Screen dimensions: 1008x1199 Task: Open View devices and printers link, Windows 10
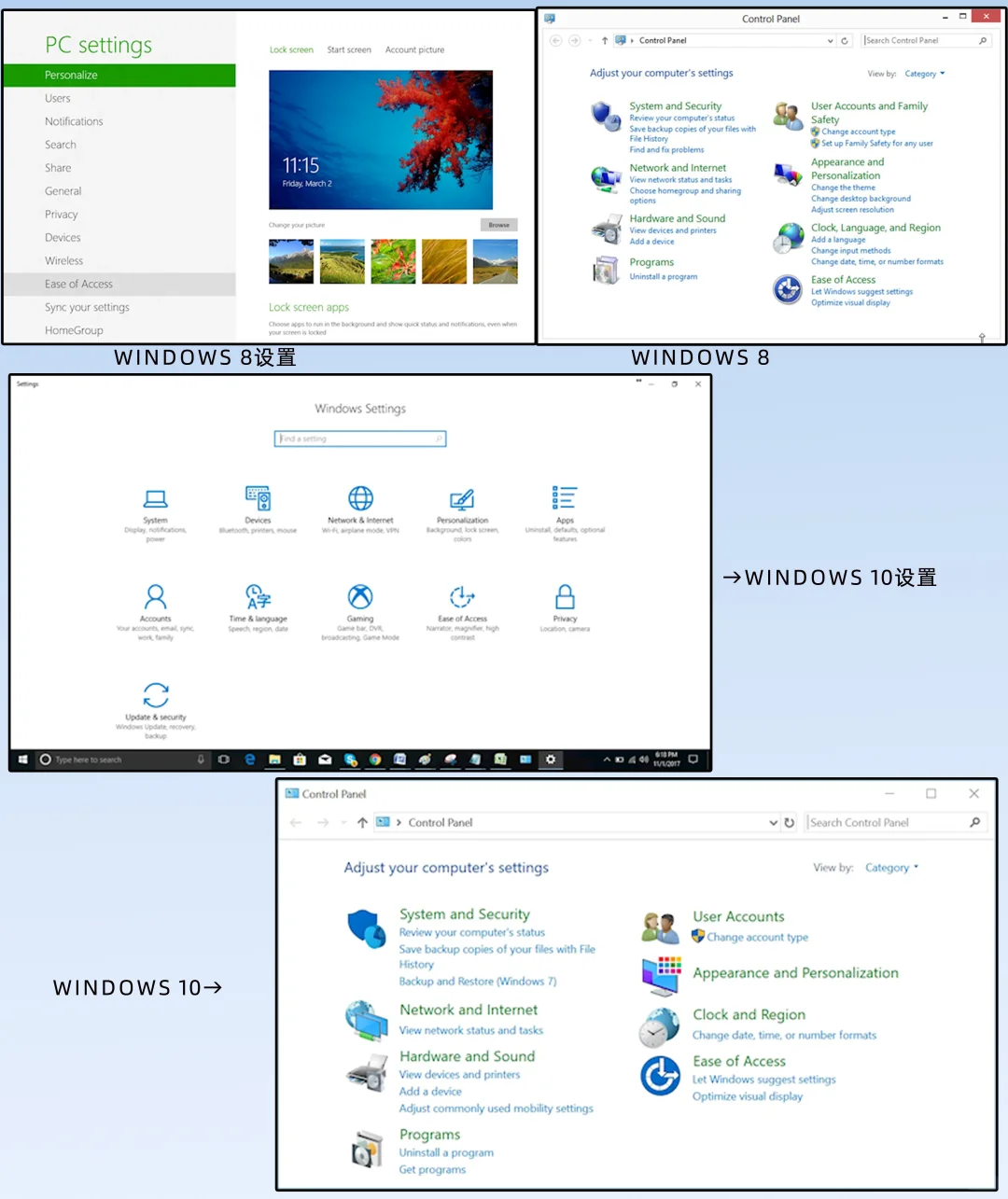coord(459,1075)
